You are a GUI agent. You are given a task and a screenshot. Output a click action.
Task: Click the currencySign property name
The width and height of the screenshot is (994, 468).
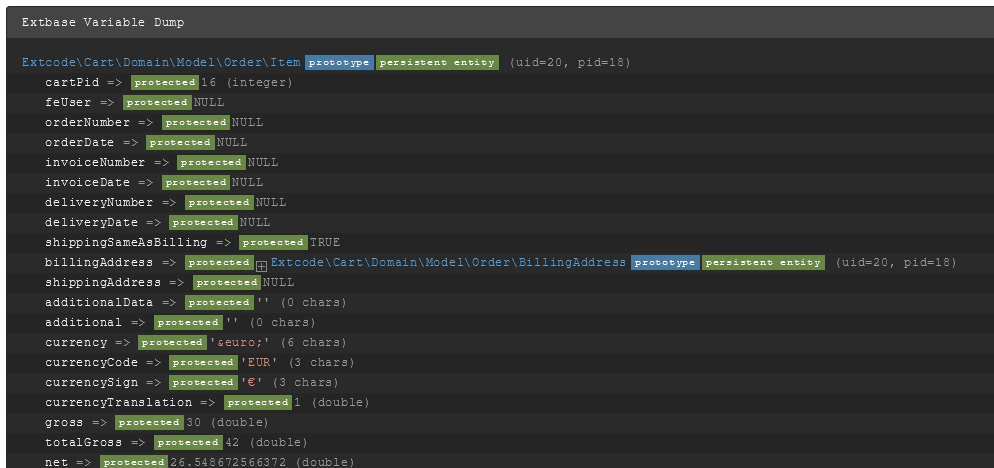point(91,382)
